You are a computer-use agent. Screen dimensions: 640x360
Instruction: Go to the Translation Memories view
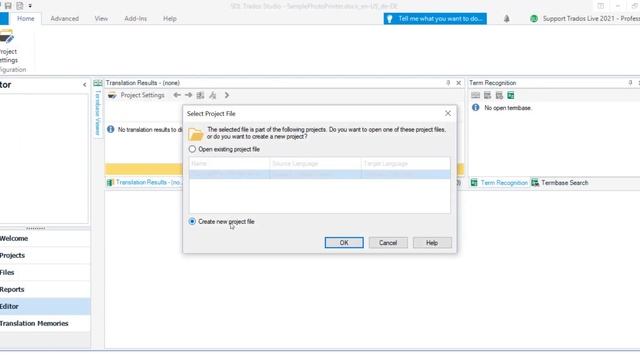(45, 323)
